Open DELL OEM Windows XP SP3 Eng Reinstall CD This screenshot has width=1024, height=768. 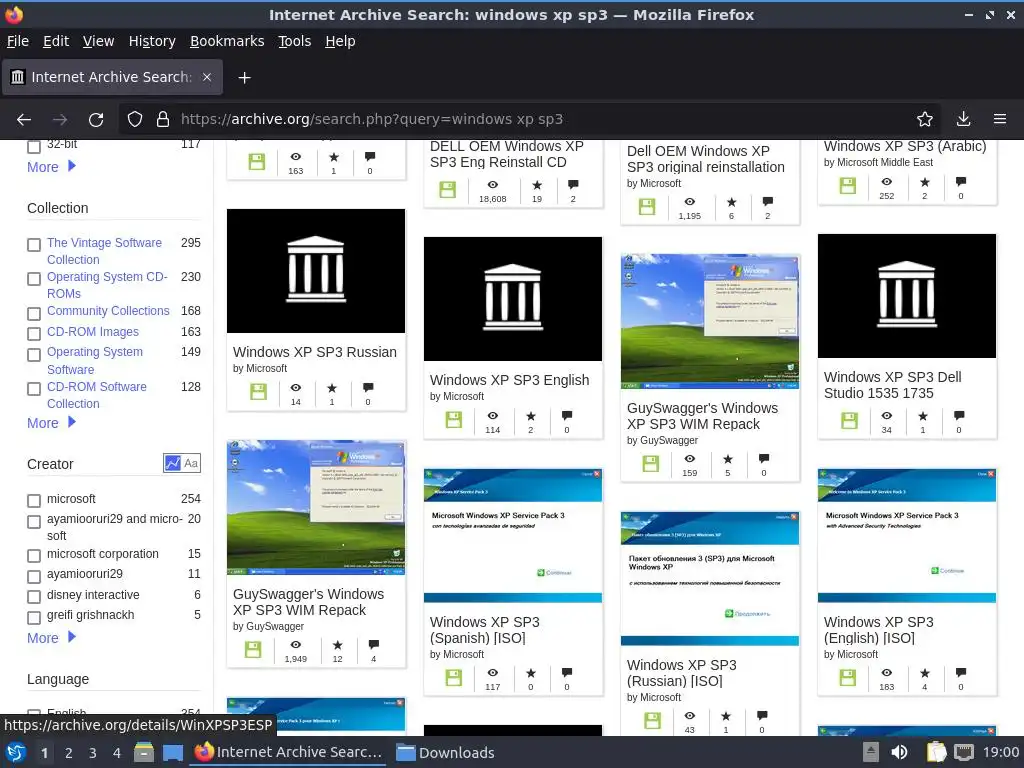pyautogui.click(x=506, y=154)
